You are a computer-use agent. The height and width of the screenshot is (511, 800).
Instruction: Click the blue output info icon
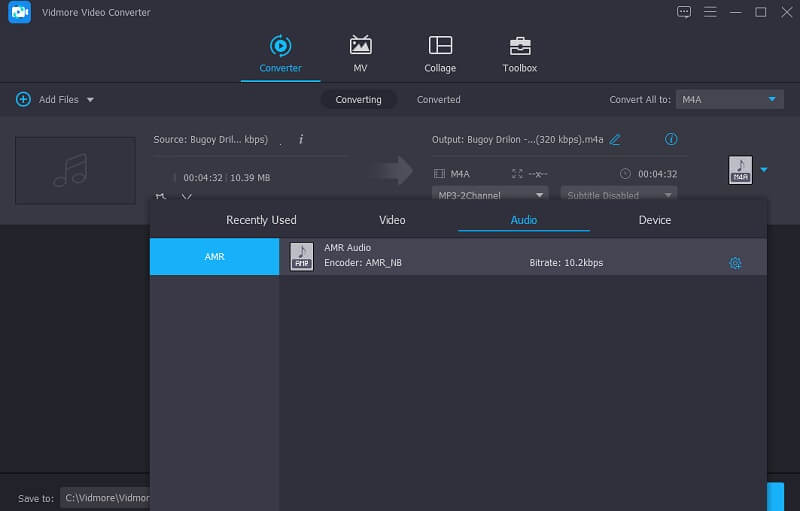(x=671, y=140)
